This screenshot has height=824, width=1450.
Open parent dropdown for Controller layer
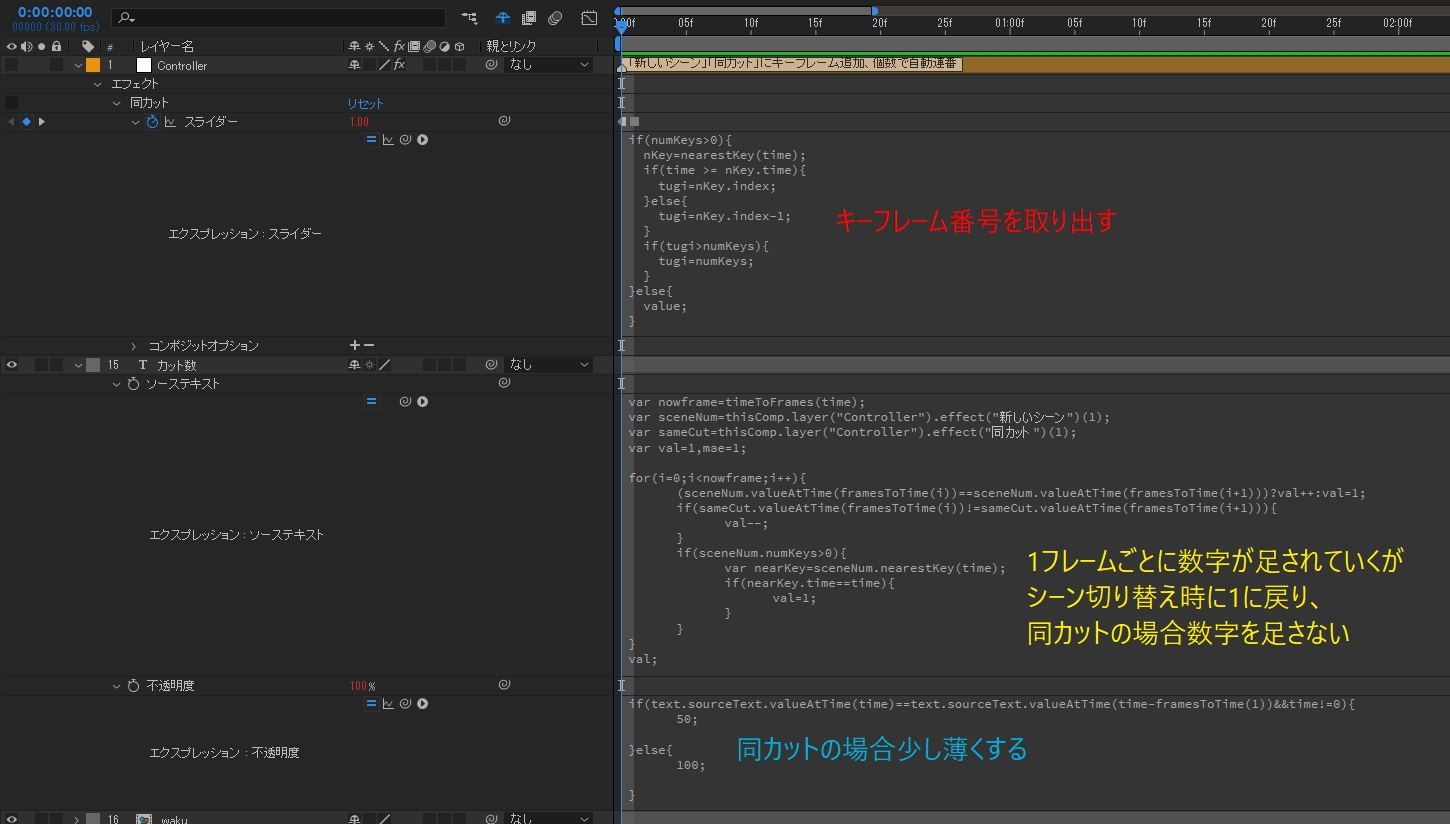point(549,65)
